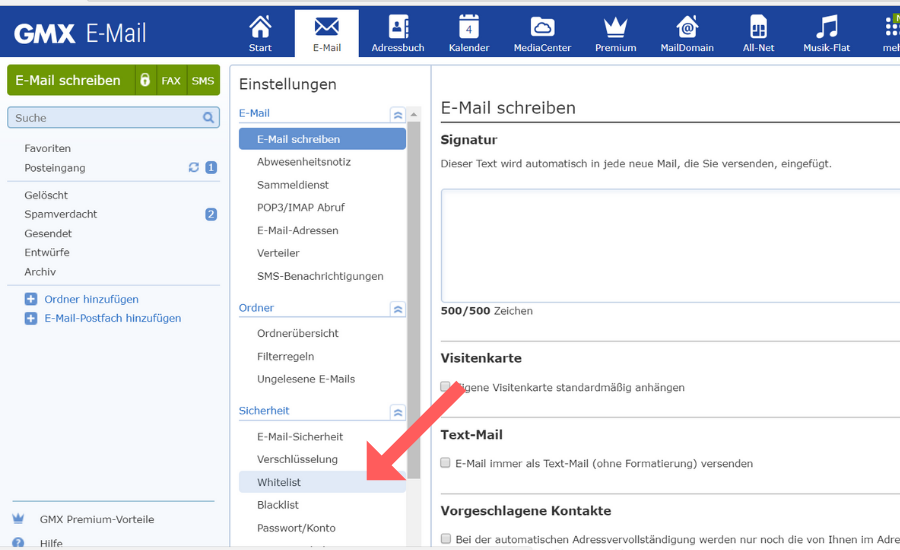Viewport: 900px width, 550px height.
Task: Click the All-Net SIM card icon
Action: tap(758, 28)
